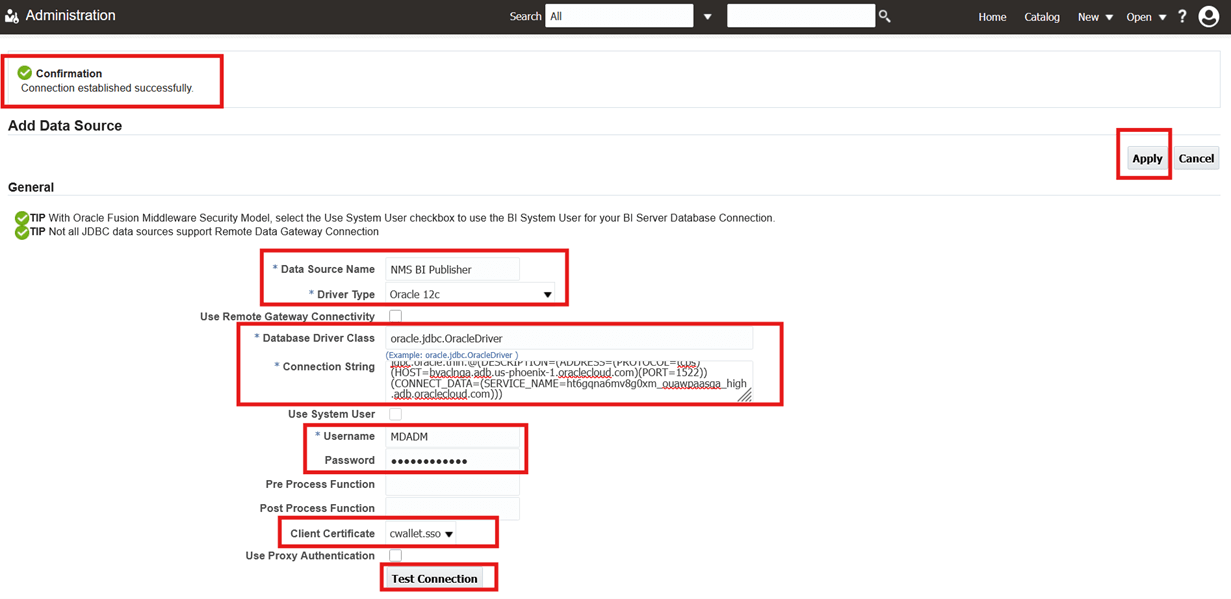Open the user profile avatar icon

[1208, 16]
